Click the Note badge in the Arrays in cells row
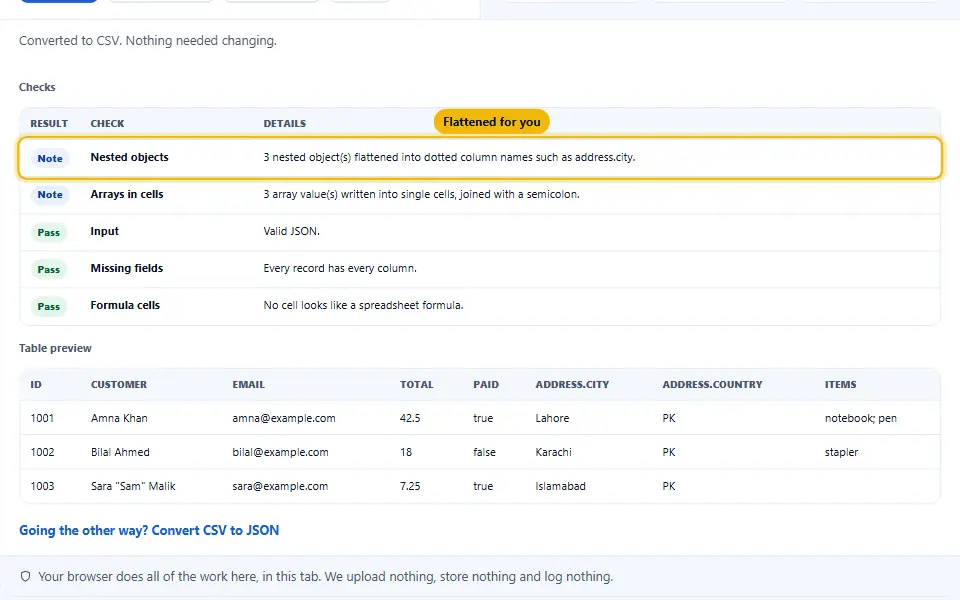Screen dimensions: 960x600 (x=50, y=195)
